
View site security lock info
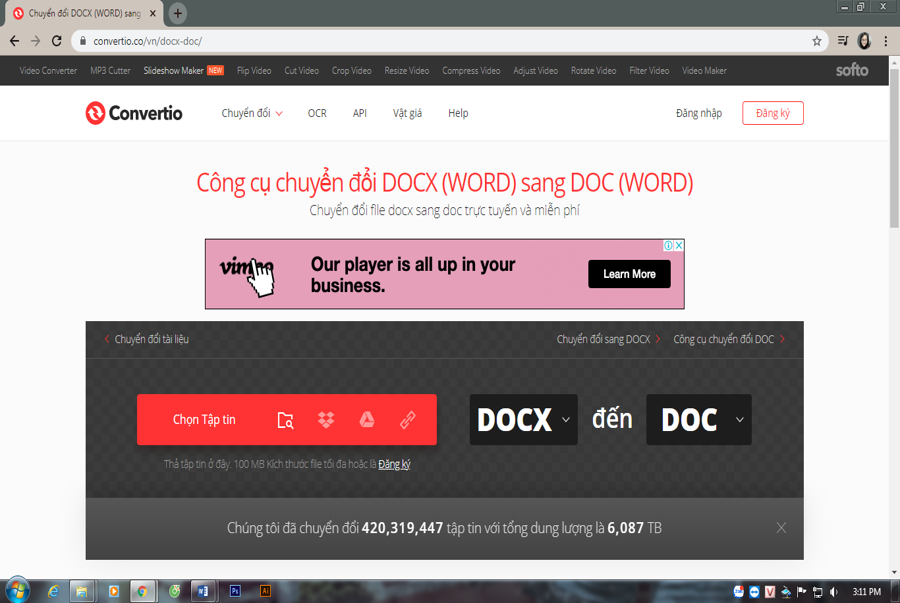point(83,41)
